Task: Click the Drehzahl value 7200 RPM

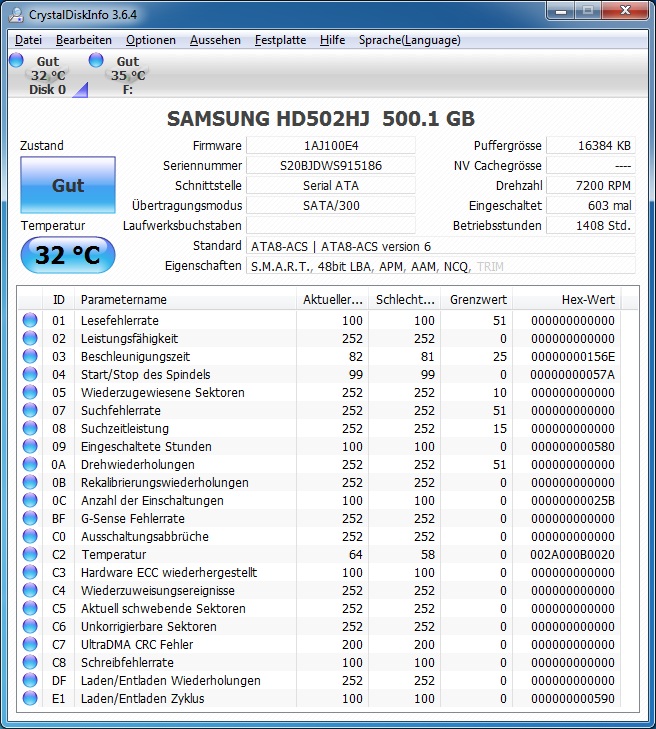Action: [x=591, y=186]
